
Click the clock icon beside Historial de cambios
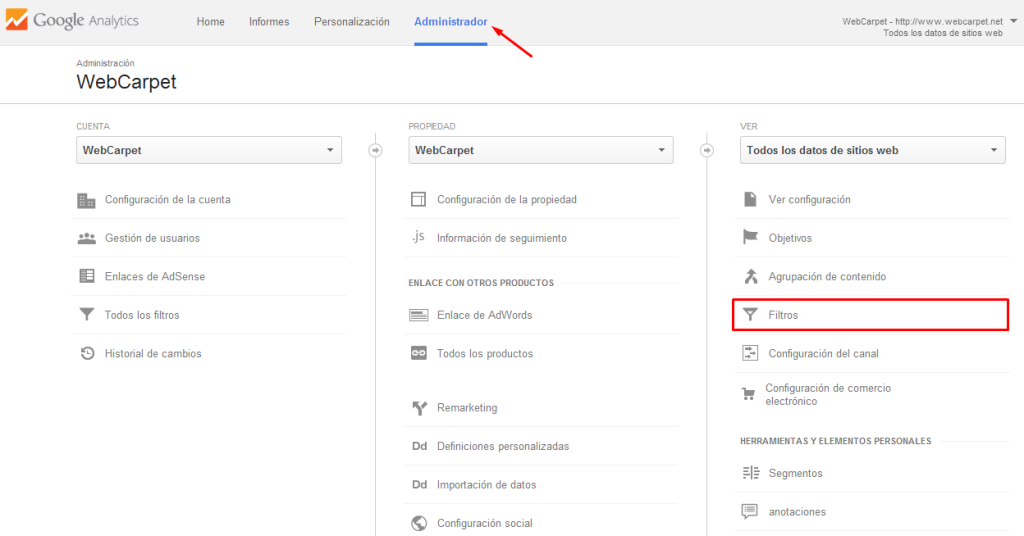coord(87,353)
